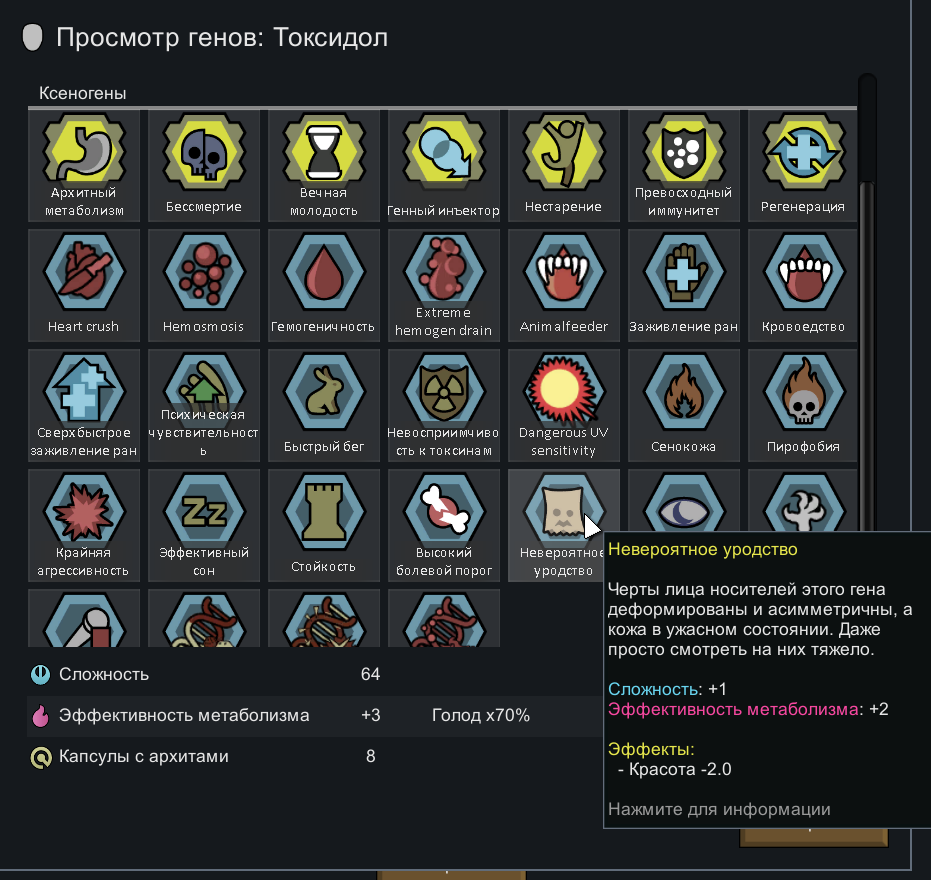This screenshot has width=931, height=880.
Task: Open the Вечная молодость hourglass gene
Action: click(324, 166)
